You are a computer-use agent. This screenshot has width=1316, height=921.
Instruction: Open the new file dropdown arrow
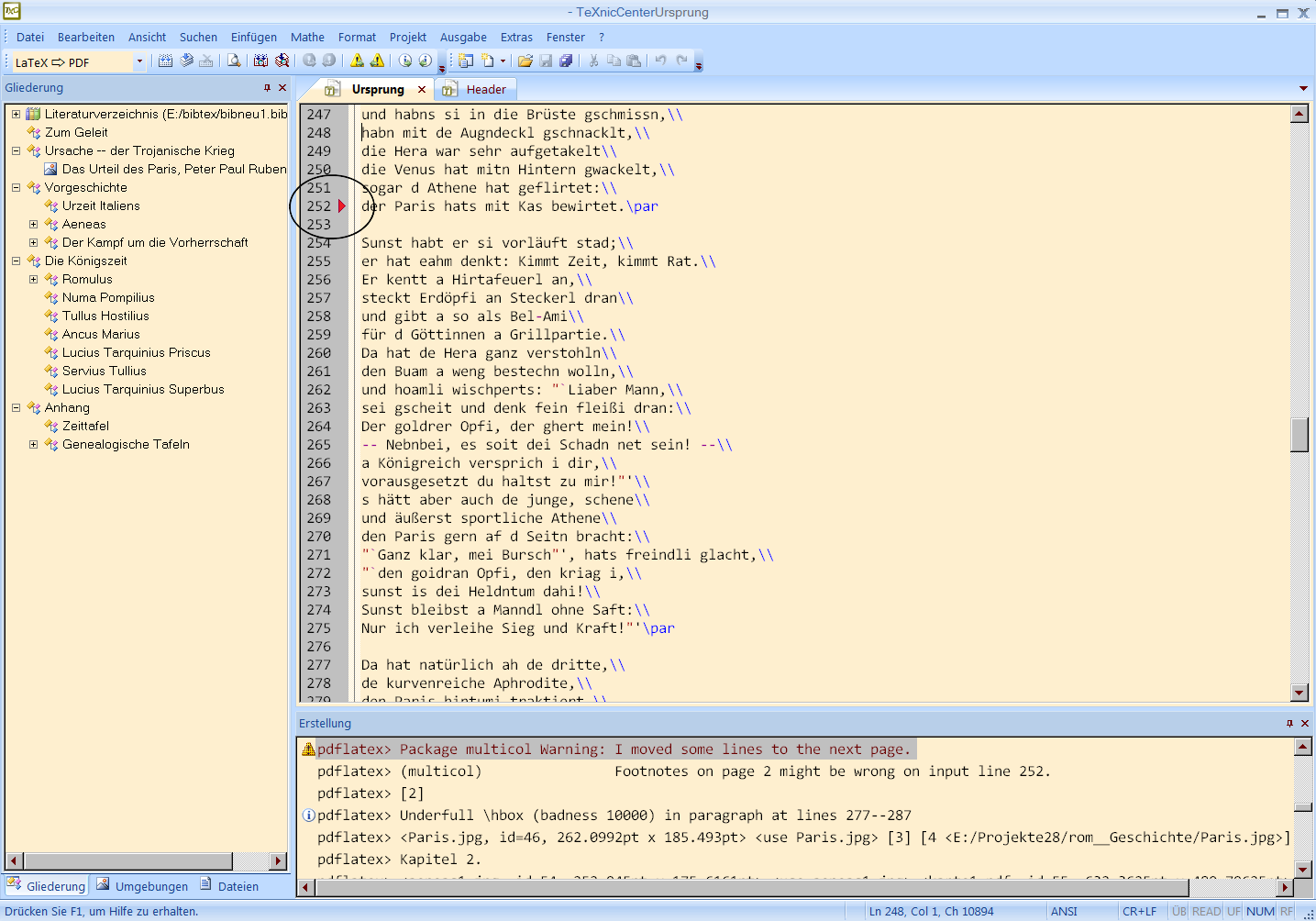click(503, 61)
